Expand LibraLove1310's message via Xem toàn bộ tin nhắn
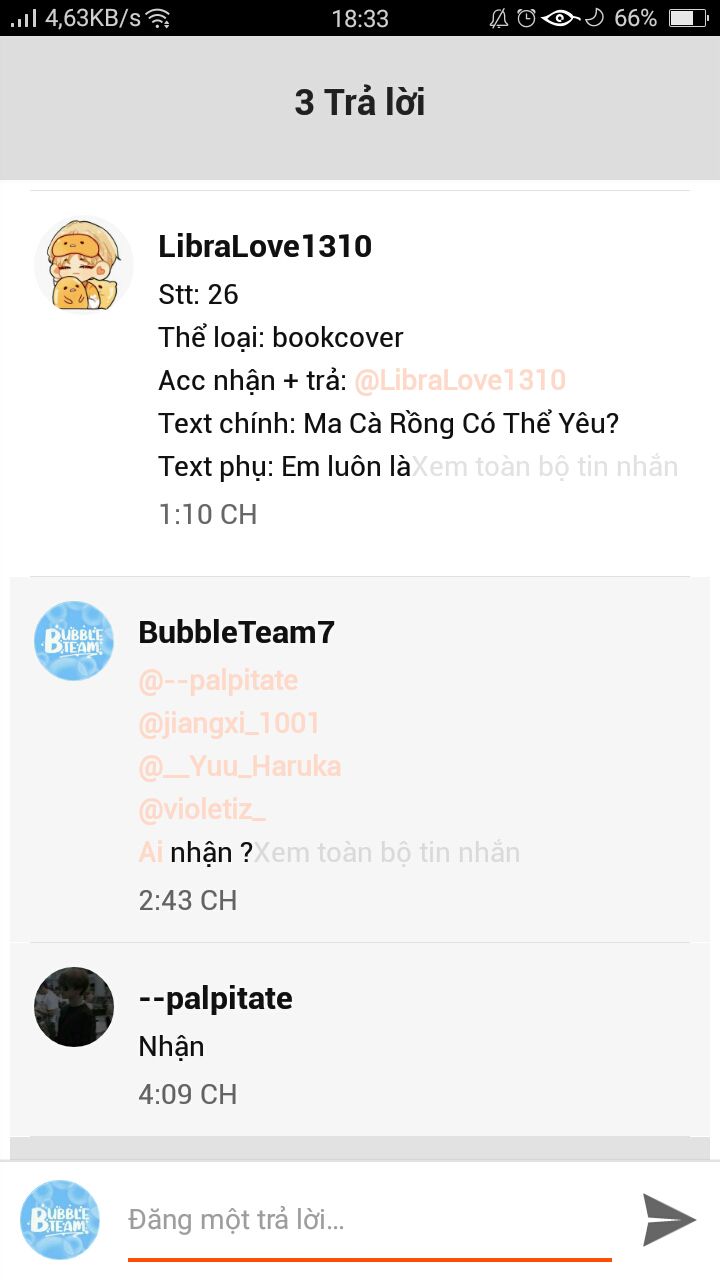Screen dimensions: 720x1280 click(545, 467)
